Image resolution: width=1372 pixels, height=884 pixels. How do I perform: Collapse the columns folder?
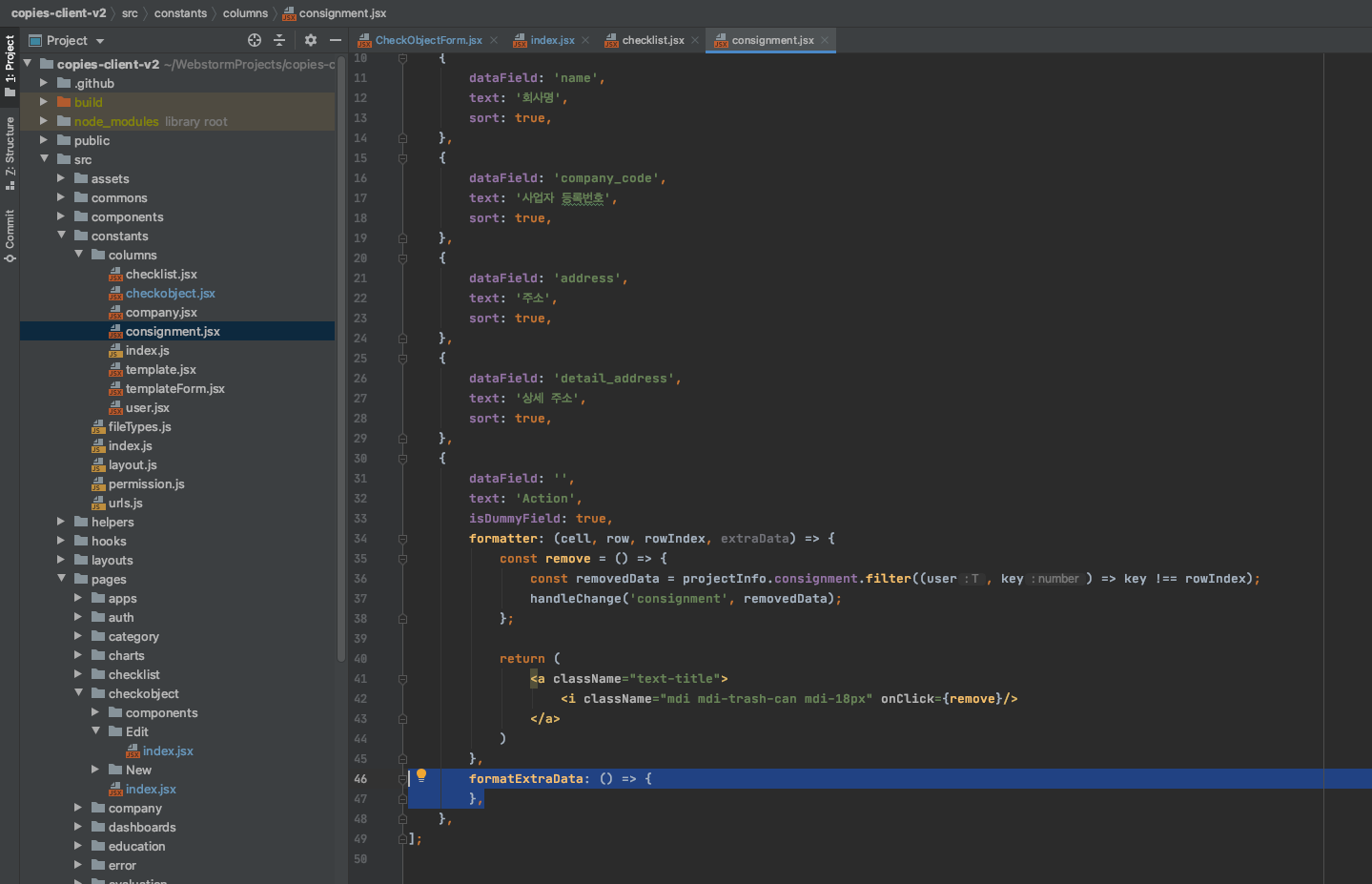point(78,255)
